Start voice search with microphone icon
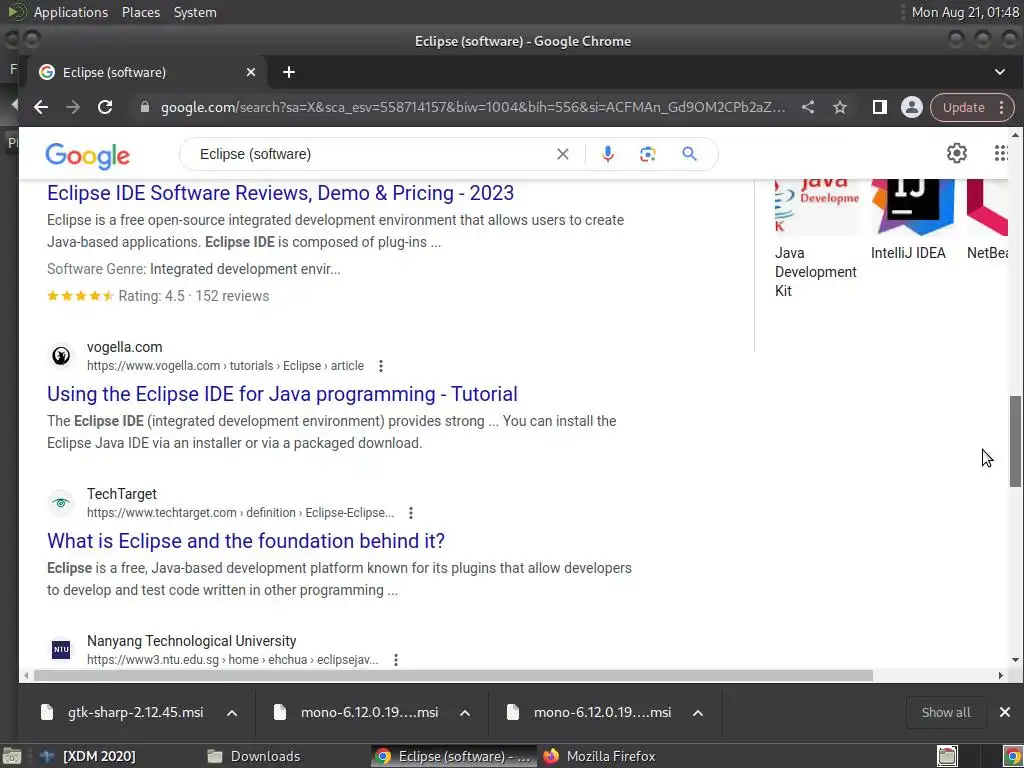 (607, 154)
